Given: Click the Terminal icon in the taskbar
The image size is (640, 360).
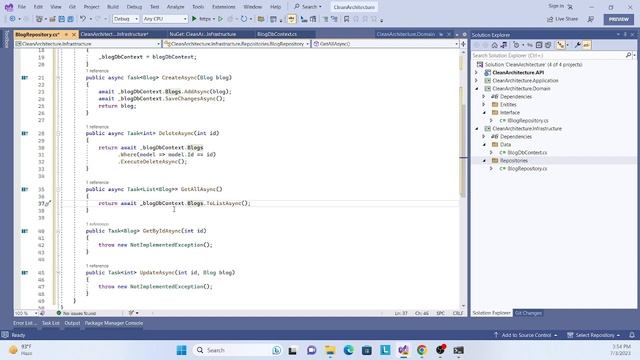Looking at the screenshot, I should tap(458, 350).
